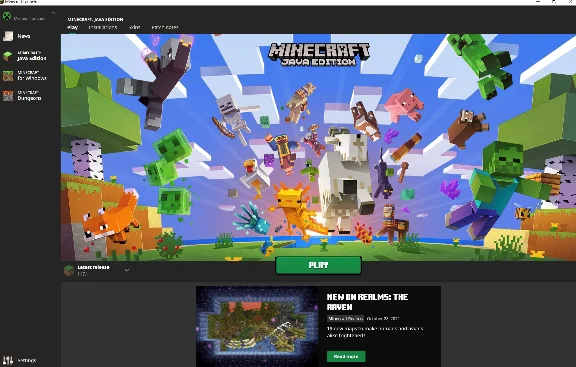The image size is (576, 367).
Task: Open Settings sliders icon at bottom
Action: (8, 360)
